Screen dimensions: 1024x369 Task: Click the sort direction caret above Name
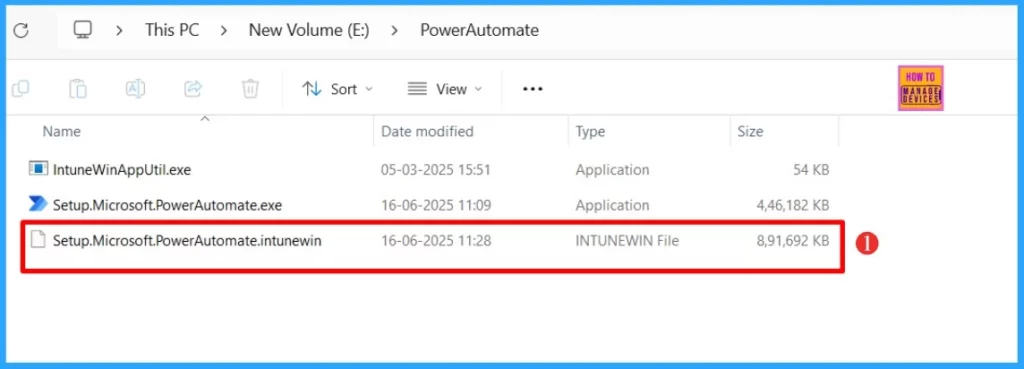tap(204, 119)
